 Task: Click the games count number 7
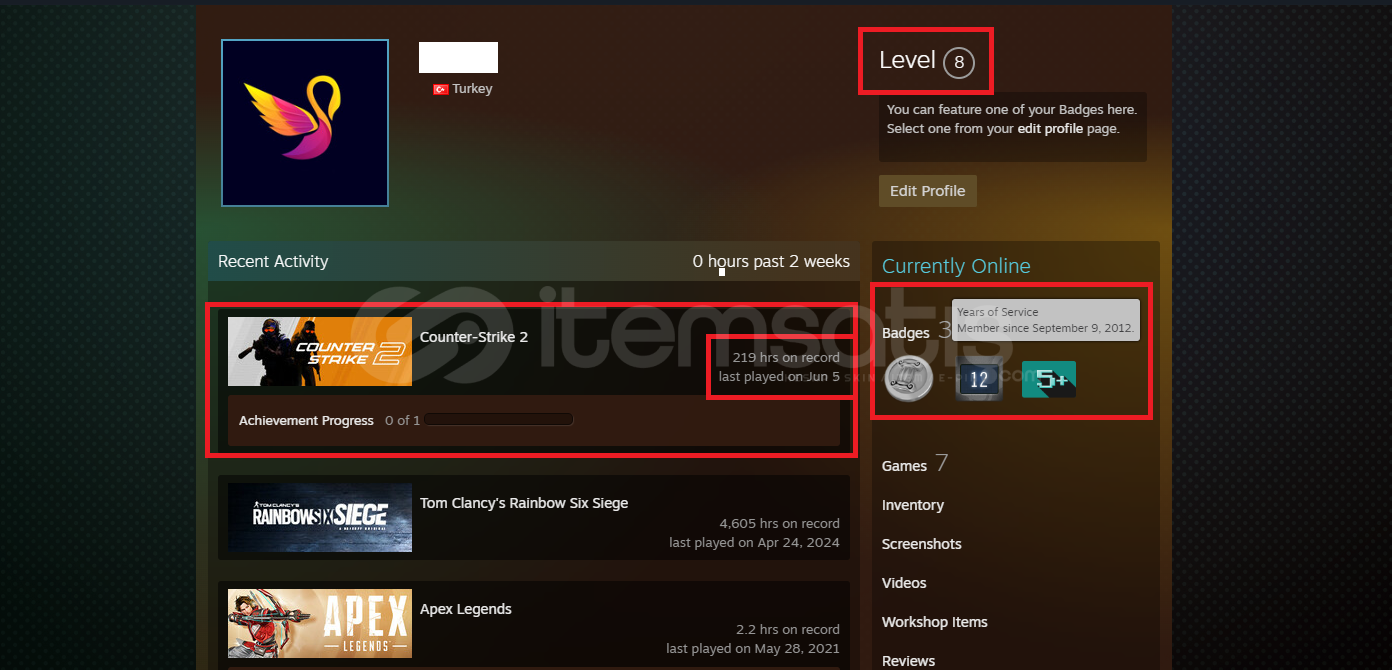(x=941, y=463)
